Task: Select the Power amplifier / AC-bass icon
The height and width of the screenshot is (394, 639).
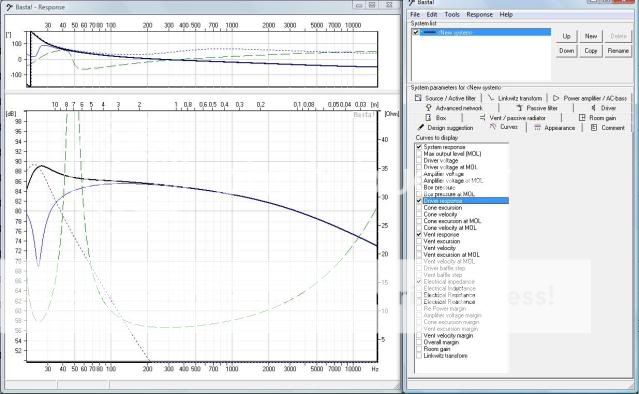Action: point(556,98)
